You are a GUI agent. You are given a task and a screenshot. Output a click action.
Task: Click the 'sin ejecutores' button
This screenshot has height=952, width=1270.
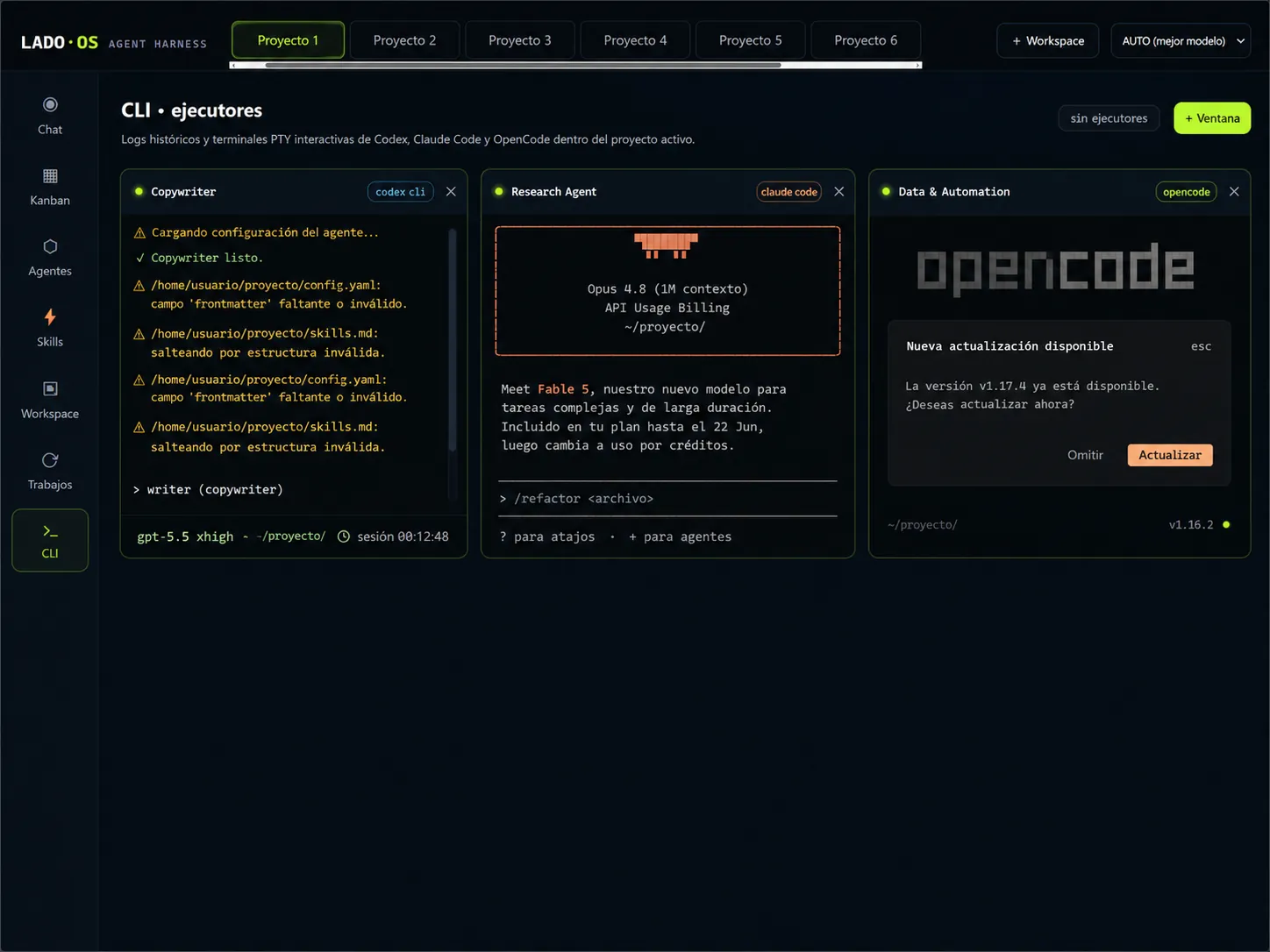click(1109, 118)
